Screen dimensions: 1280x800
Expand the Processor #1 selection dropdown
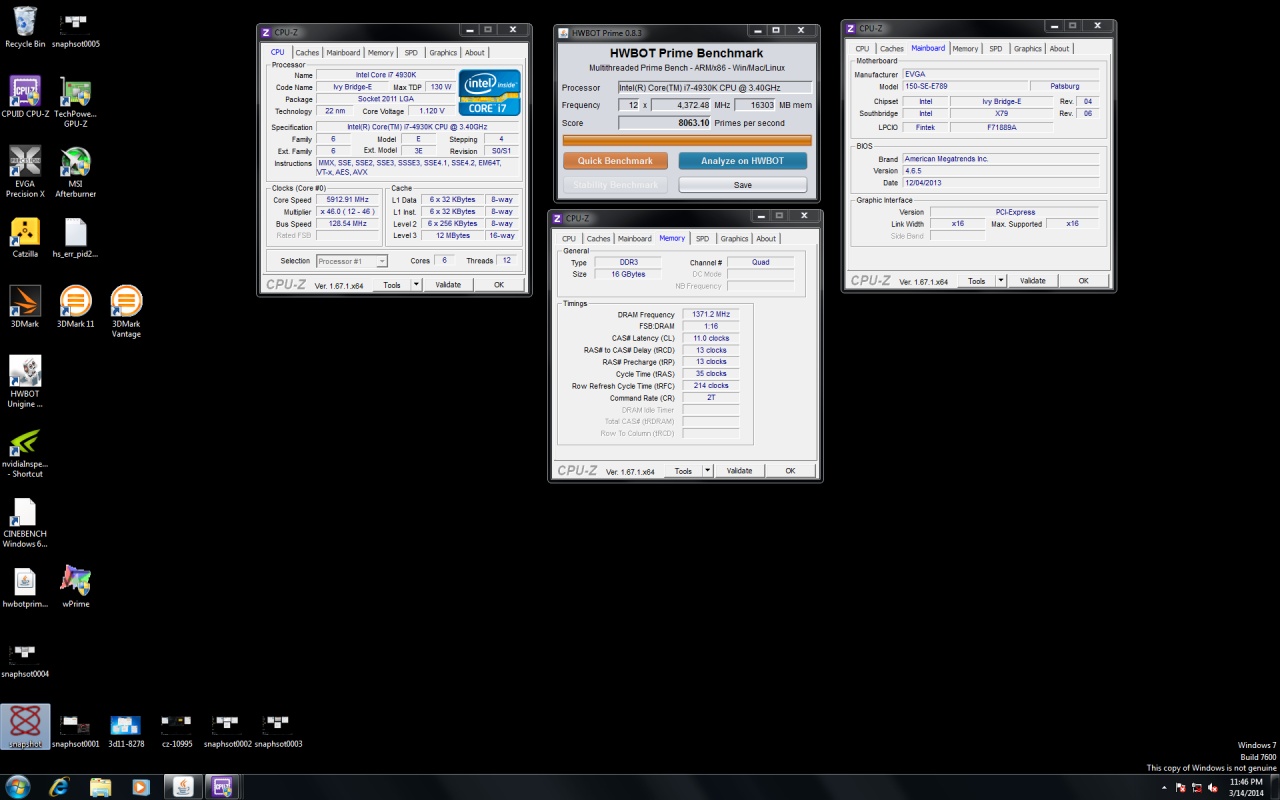(382, 261)
